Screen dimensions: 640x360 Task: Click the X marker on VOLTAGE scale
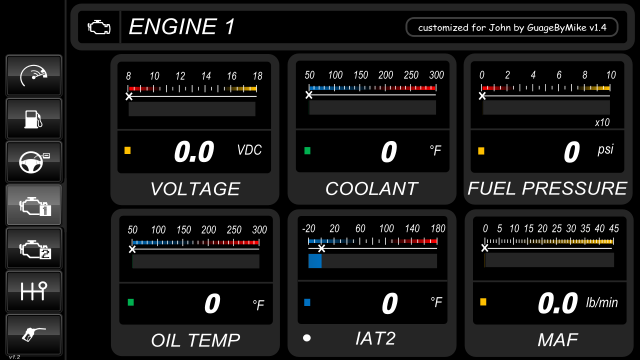(x=129, y=97)
